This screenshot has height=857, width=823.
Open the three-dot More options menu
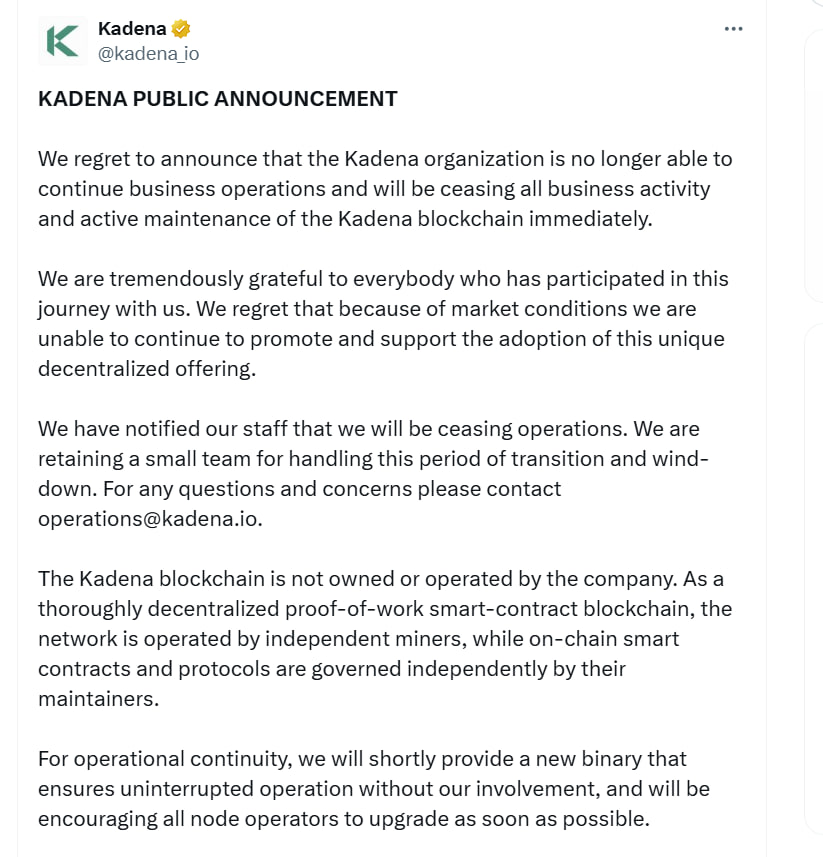coord(733,29)
